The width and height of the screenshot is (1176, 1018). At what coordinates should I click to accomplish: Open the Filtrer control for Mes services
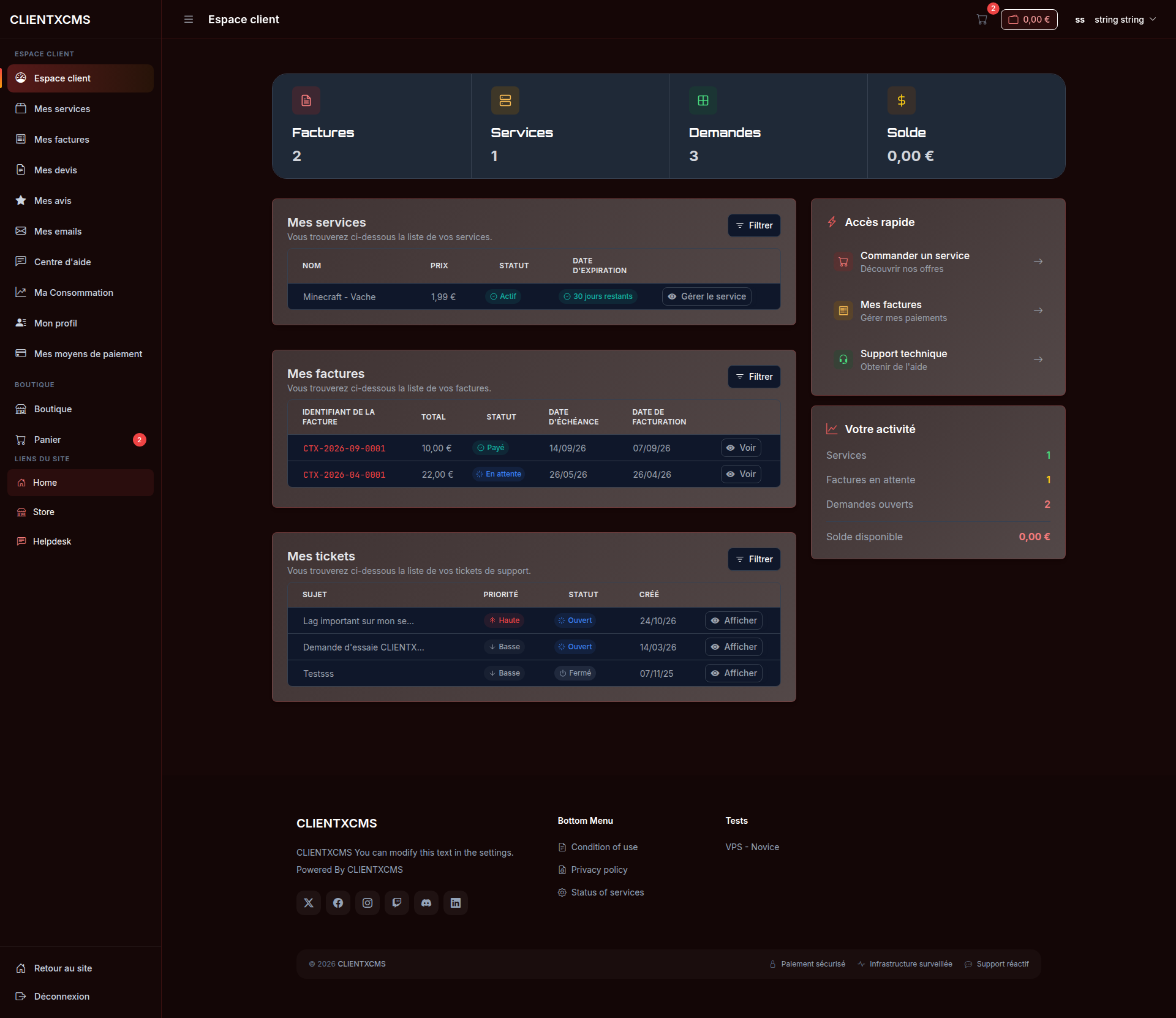coord(754,225)
